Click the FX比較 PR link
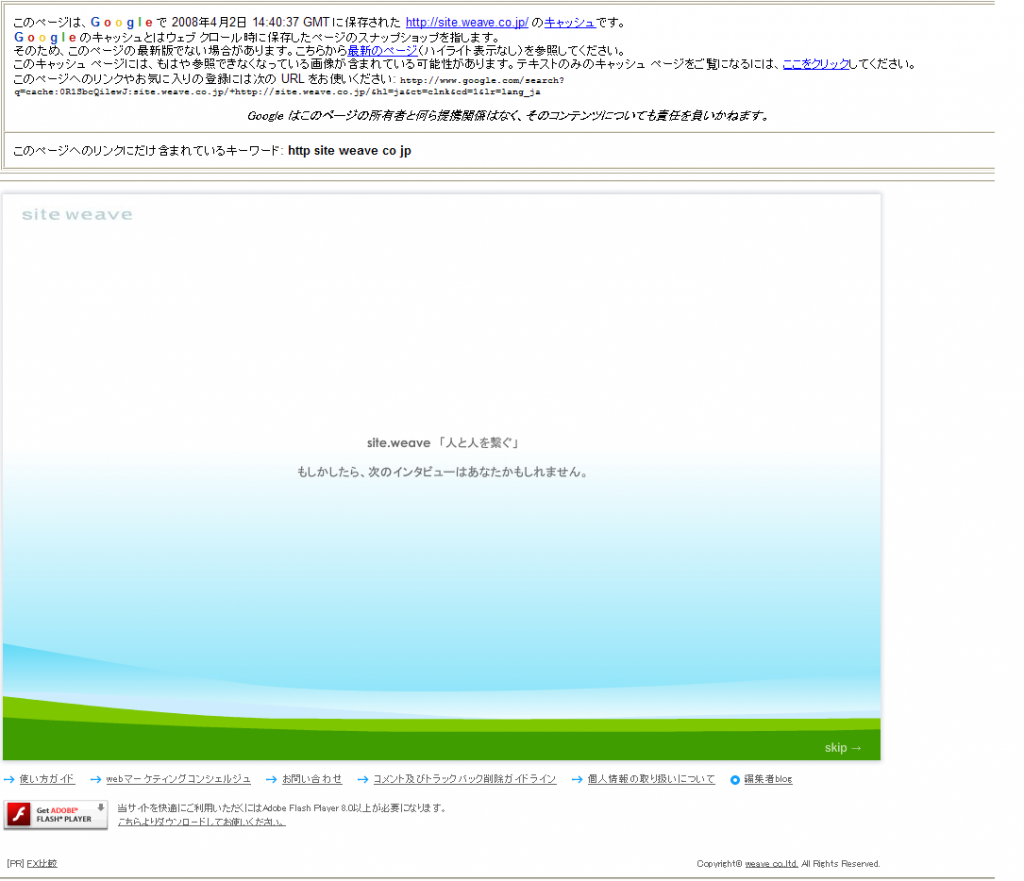1024x881 pixels. (42, 863)
